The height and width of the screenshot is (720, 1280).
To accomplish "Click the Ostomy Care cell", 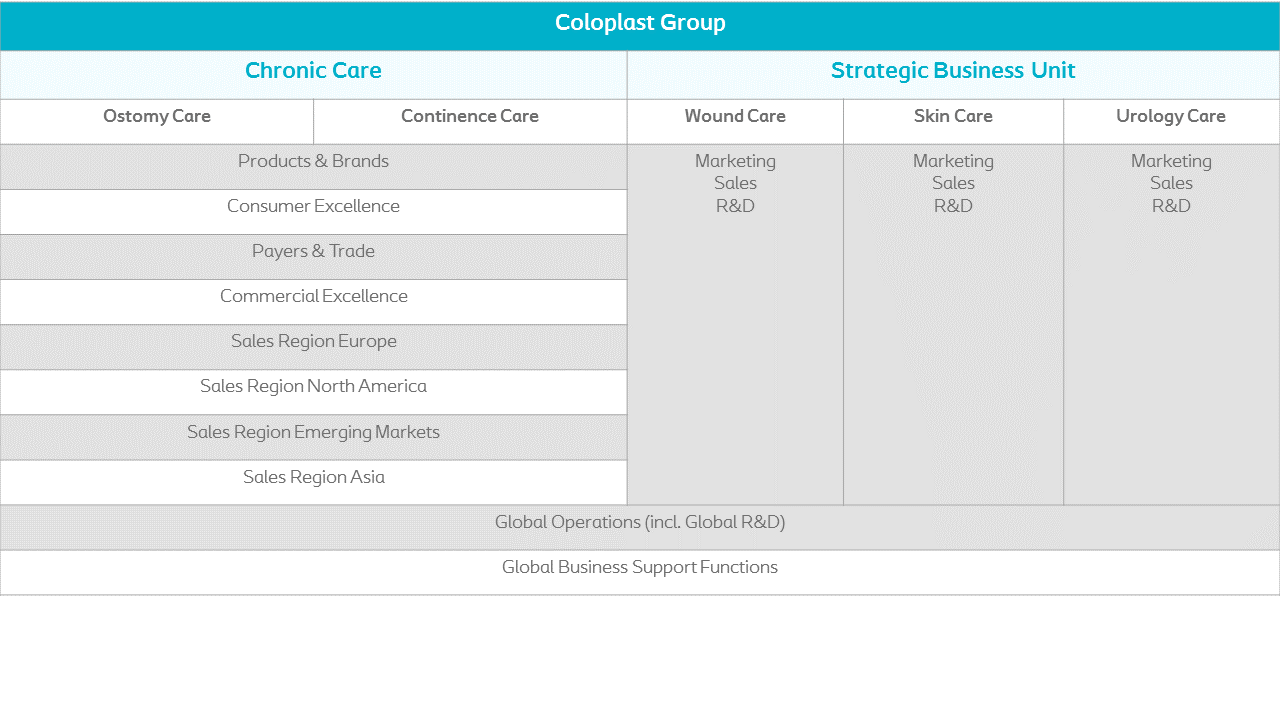I will [x=157, y=121].
